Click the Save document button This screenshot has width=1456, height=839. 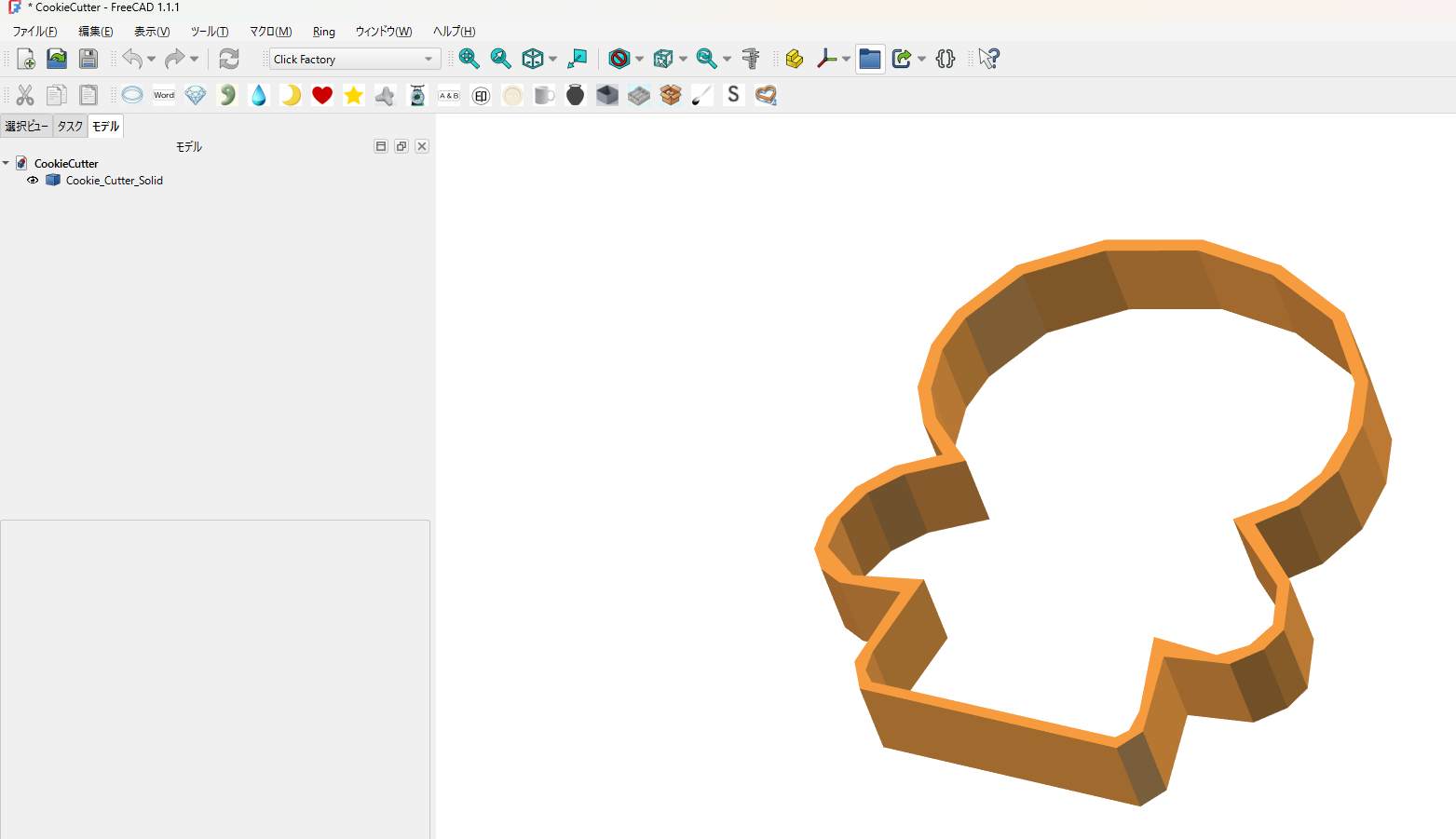click(88, 59)
